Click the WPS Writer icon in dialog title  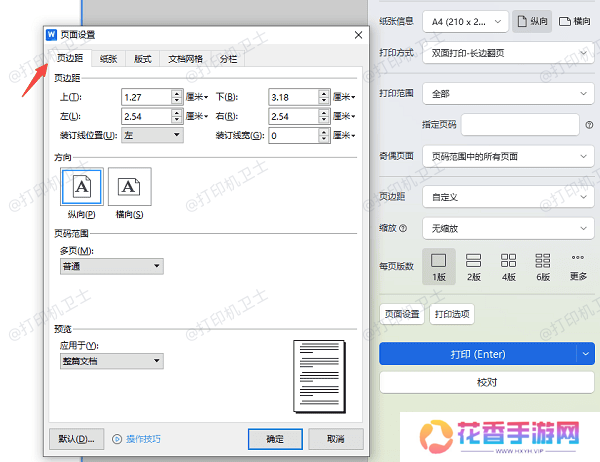pos(51,35)
